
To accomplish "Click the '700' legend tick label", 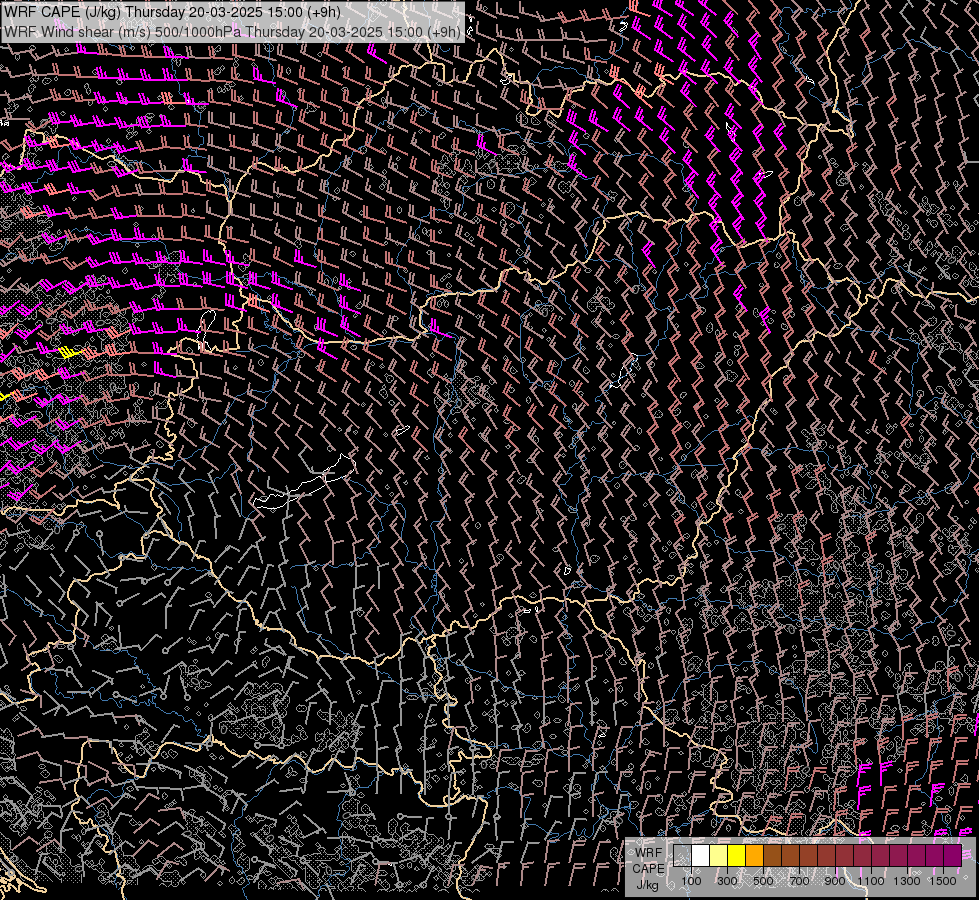I will [799, 881].
